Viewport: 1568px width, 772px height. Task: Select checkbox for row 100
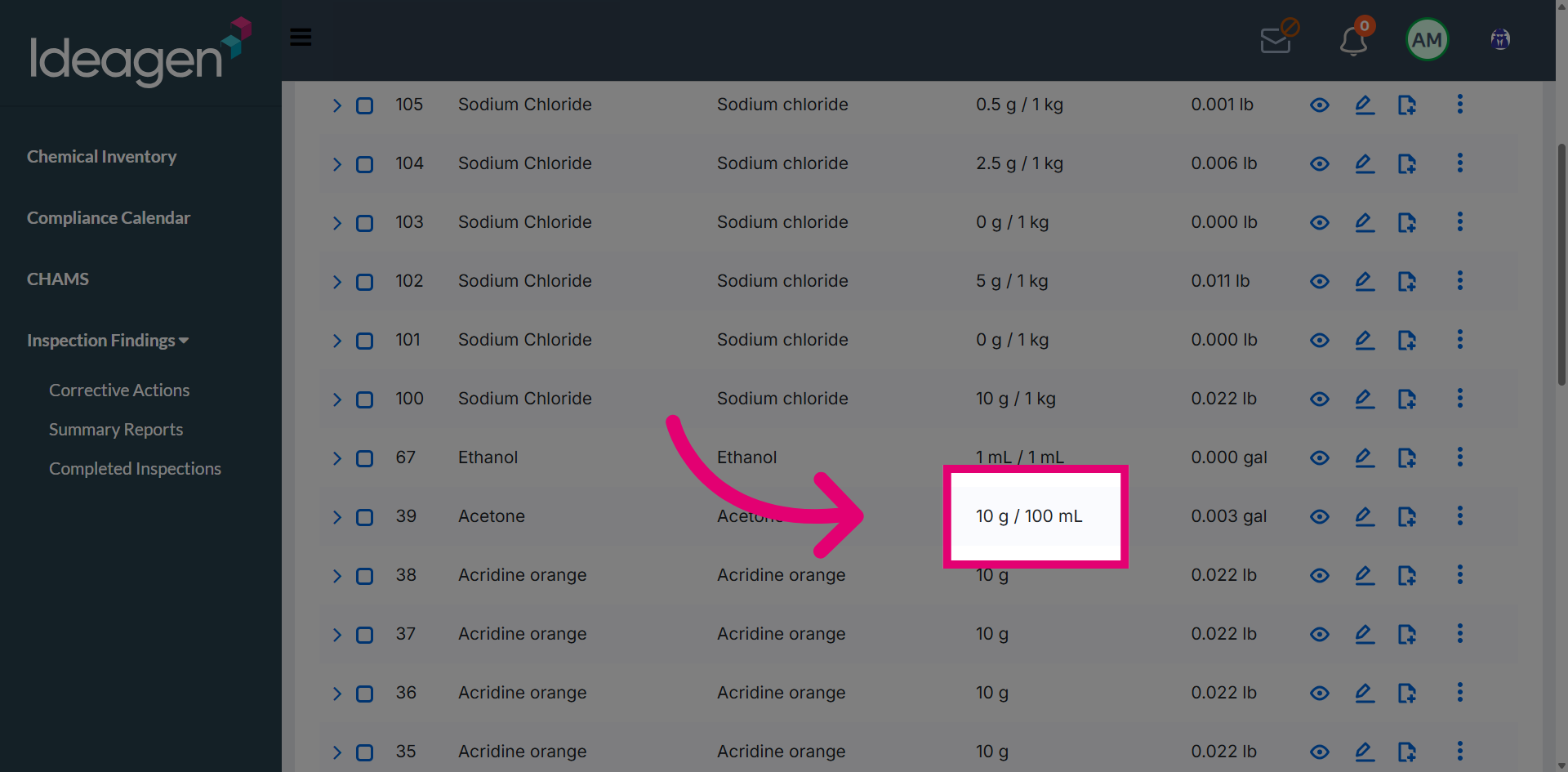tap(364, 399)
